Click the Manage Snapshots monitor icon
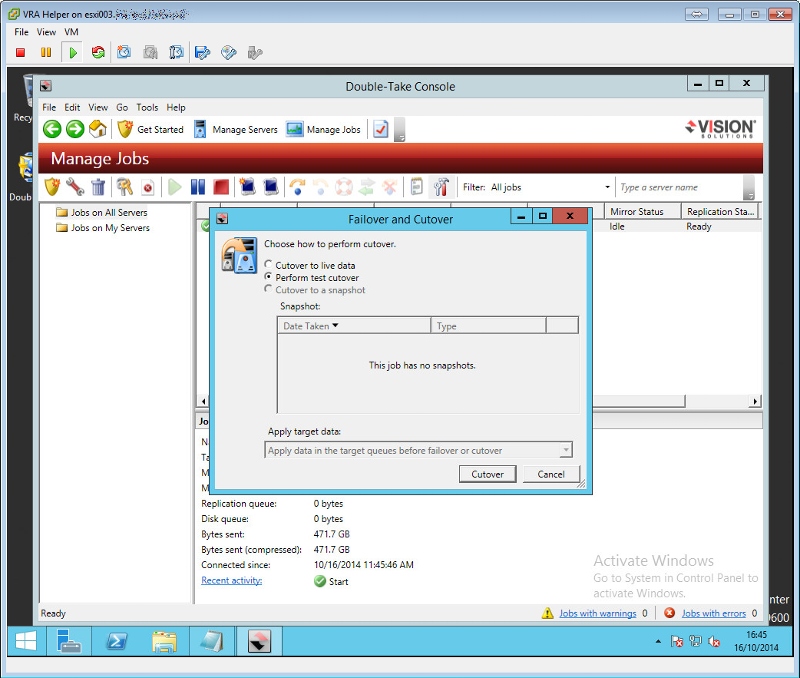This screenshot has height=678, width=800. tap(270, 187)
